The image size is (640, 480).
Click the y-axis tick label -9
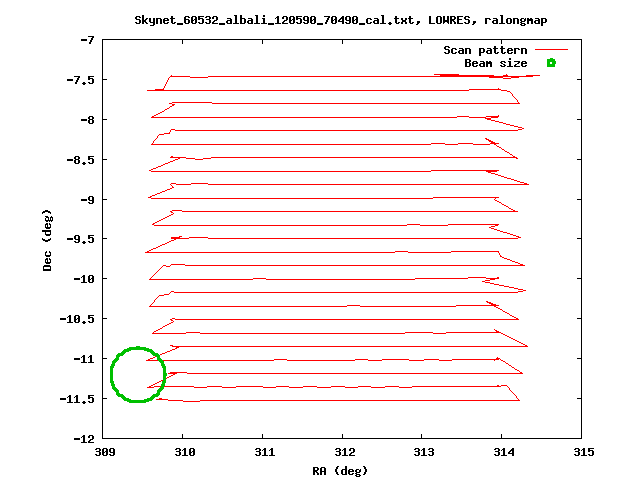coord(87,200)
